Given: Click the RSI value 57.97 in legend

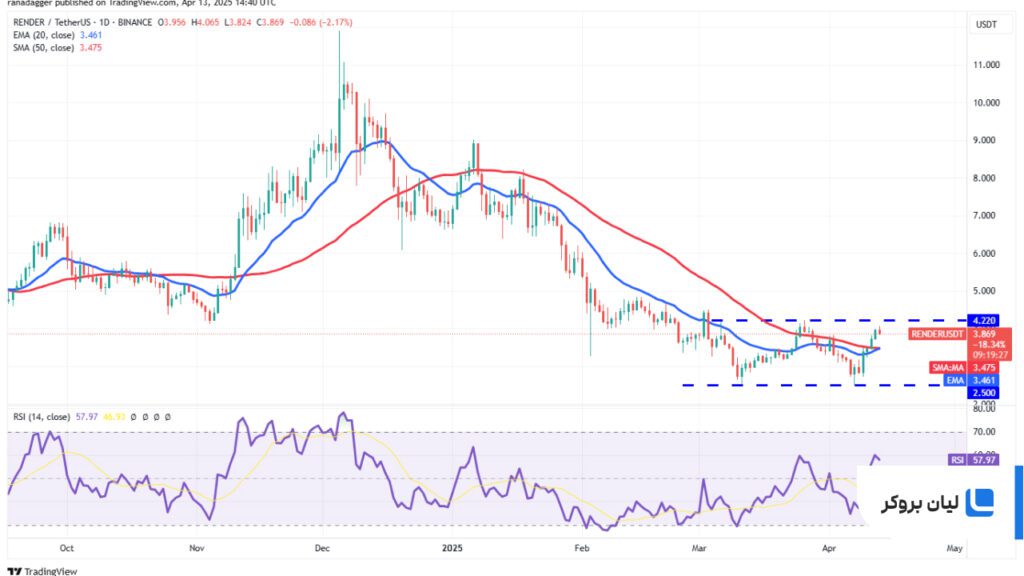Looking at the screenshot, I should coord(86,417).
